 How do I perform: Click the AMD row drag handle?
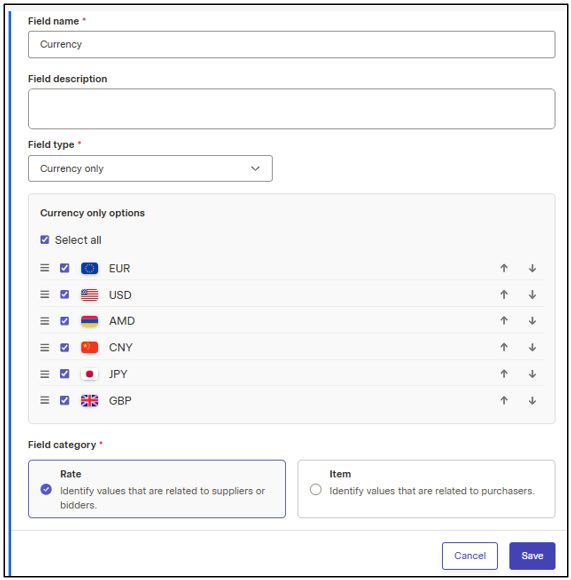45,321
